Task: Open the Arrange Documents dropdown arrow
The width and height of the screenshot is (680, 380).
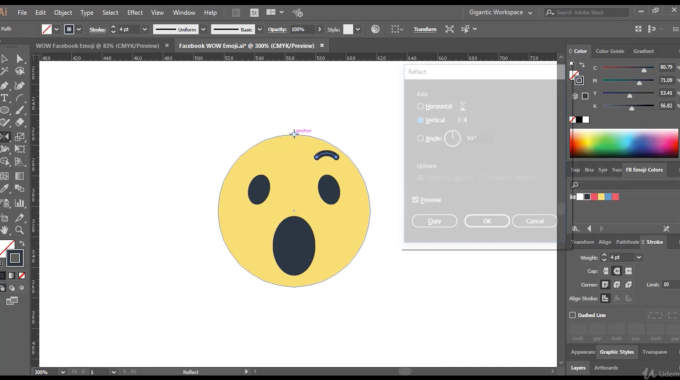Action: point(282,13)
